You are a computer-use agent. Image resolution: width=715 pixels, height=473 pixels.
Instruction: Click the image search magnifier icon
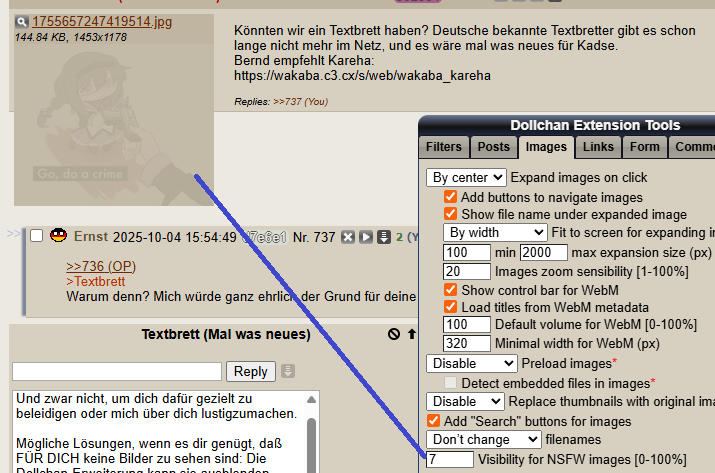(x=22, y=21)
